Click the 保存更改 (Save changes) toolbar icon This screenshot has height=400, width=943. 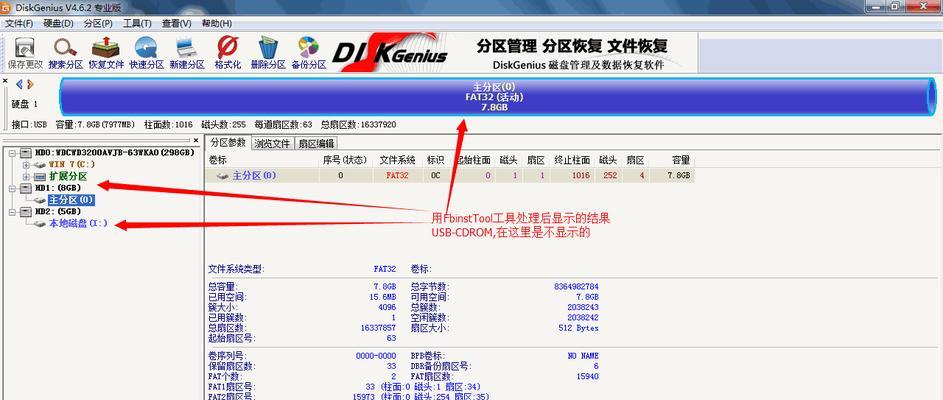click(x=25, y=53)
